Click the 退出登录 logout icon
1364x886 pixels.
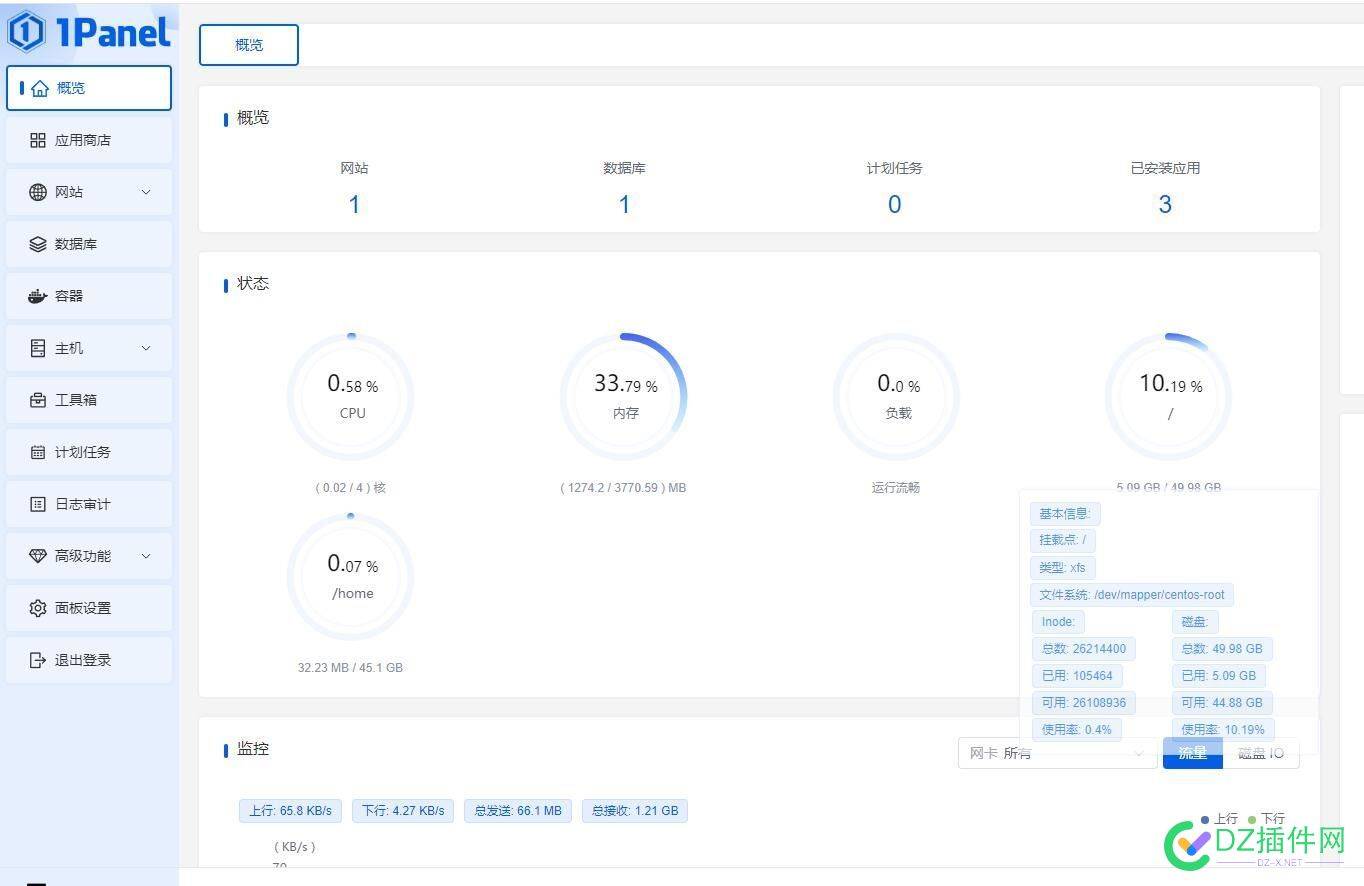click(38, 660)
